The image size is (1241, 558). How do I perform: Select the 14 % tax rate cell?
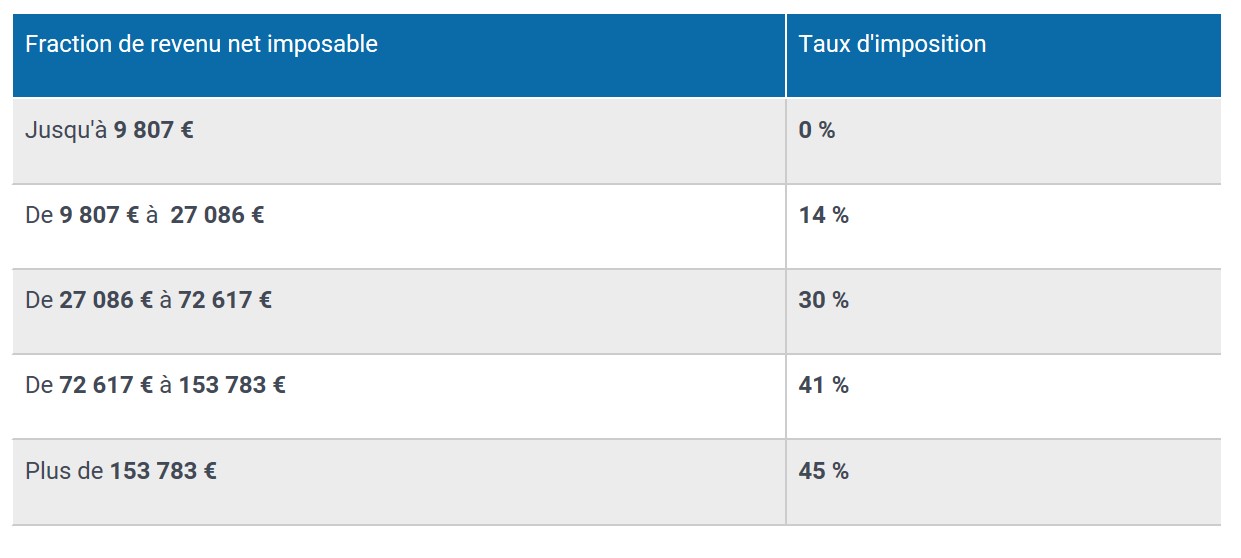coord(1004,227)
